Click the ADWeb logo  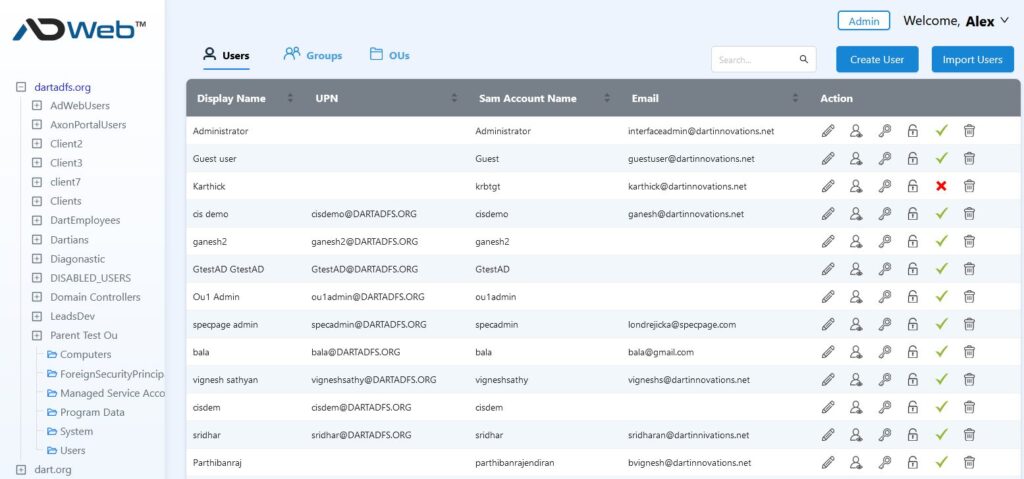point(79,30)
